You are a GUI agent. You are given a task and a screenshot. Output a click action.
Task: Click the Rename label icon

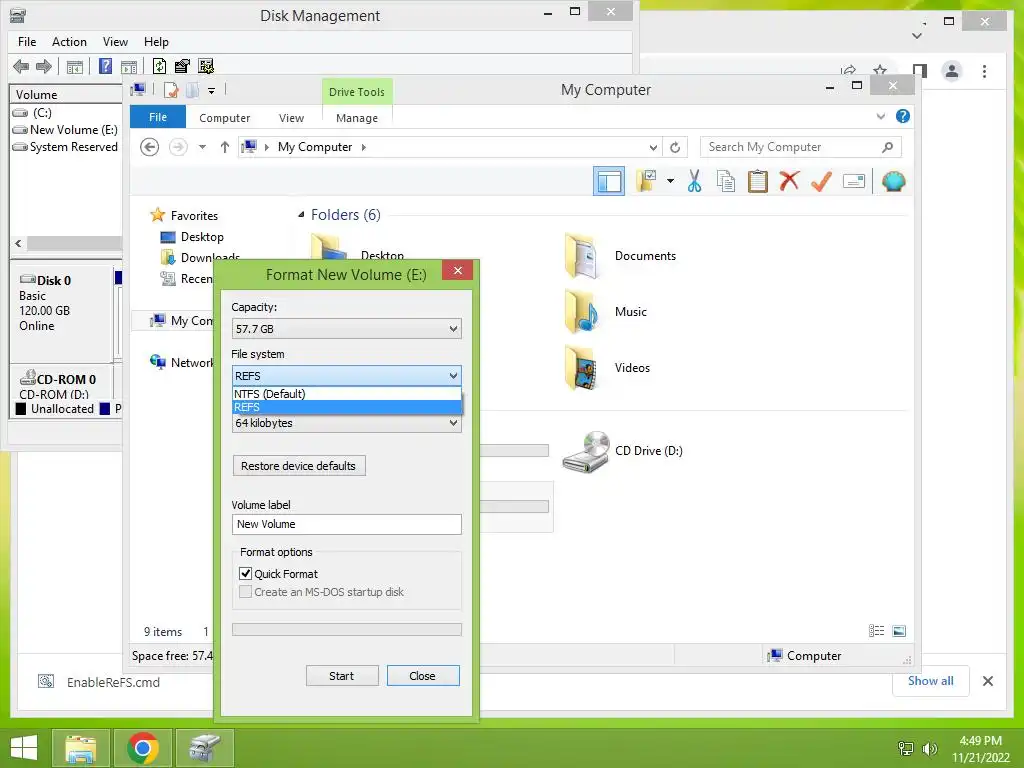(854, 181)
